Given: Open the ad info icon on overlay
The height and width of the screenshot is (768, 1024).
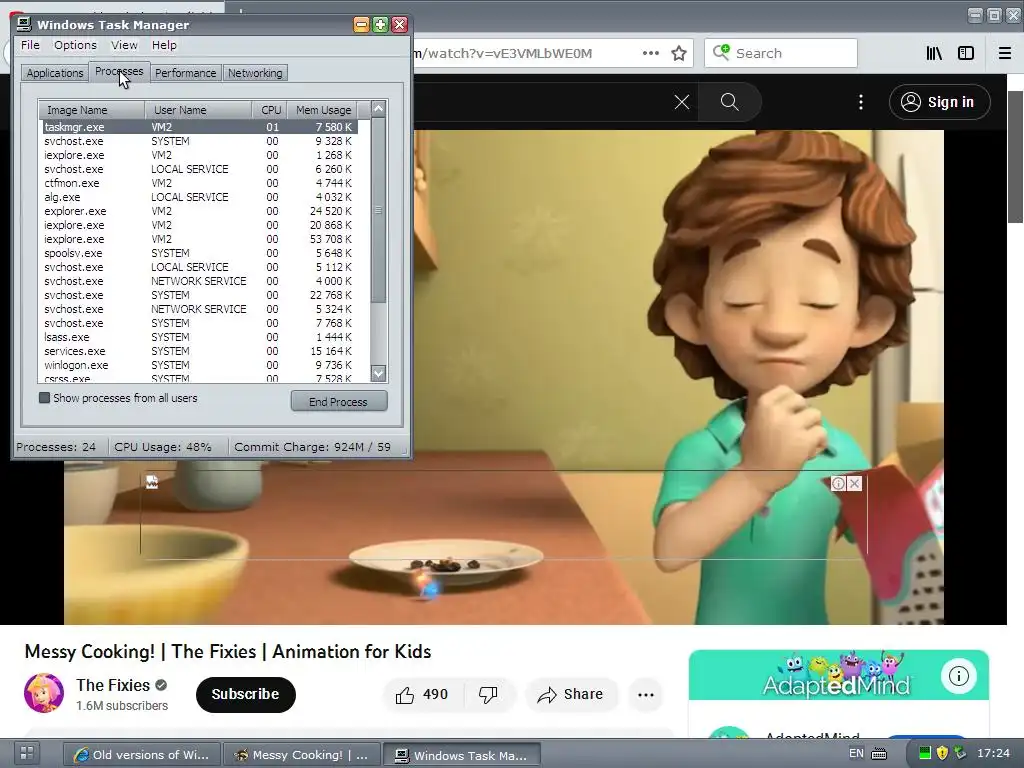Looking at the screenshot, I should pos(838,483).
